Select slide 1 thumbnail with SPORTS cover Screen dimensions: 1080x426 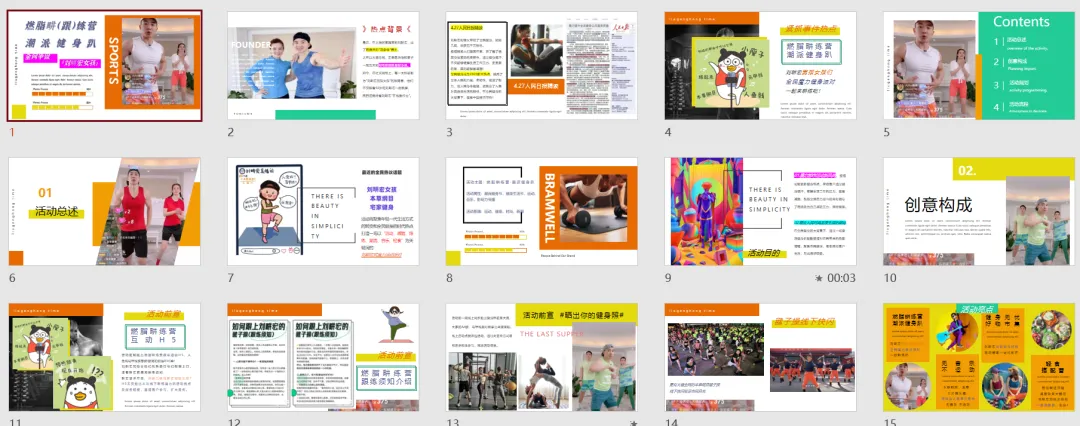click(105, 65)
